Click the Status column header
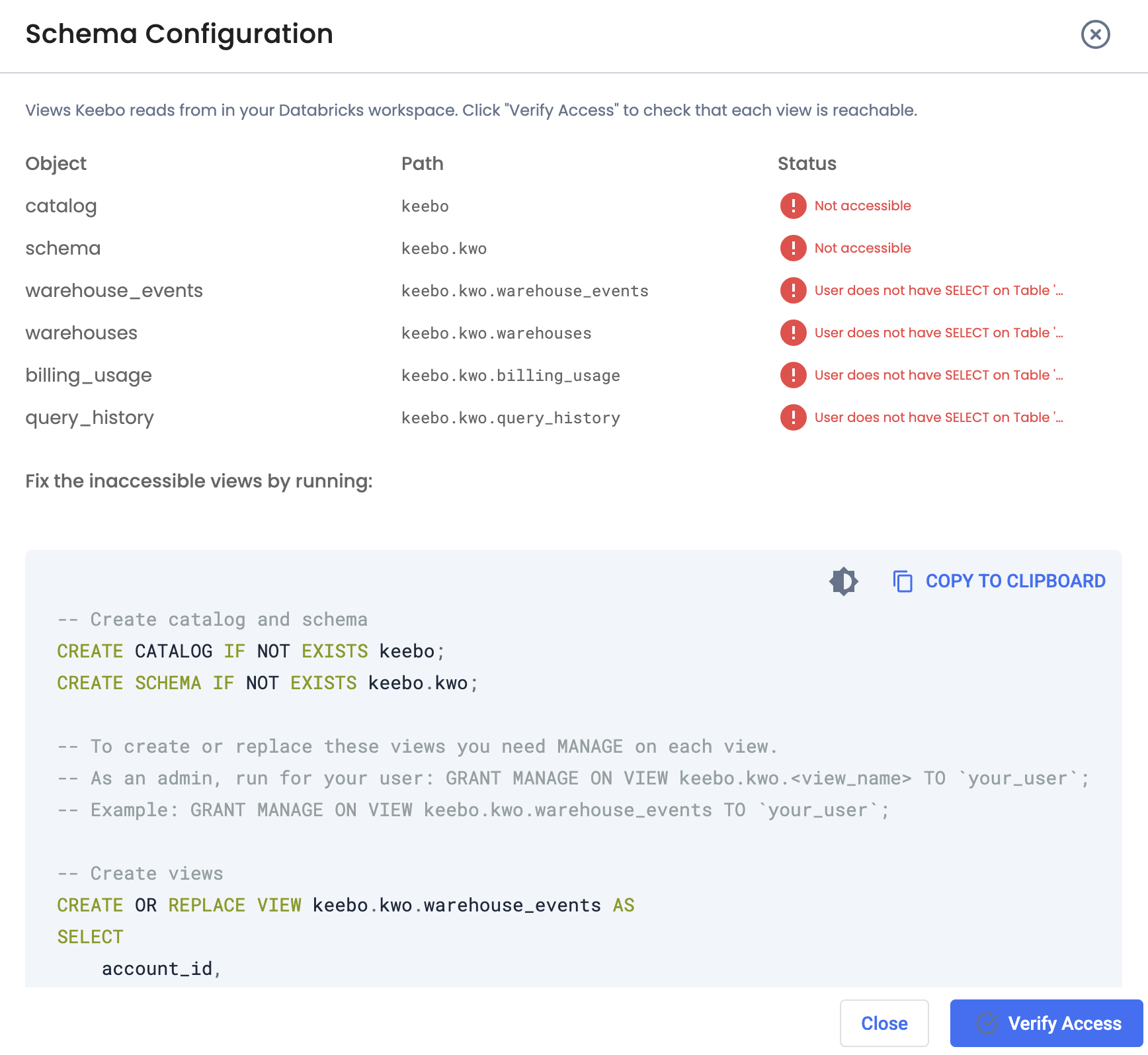1148x1055 pixels. 807,164
